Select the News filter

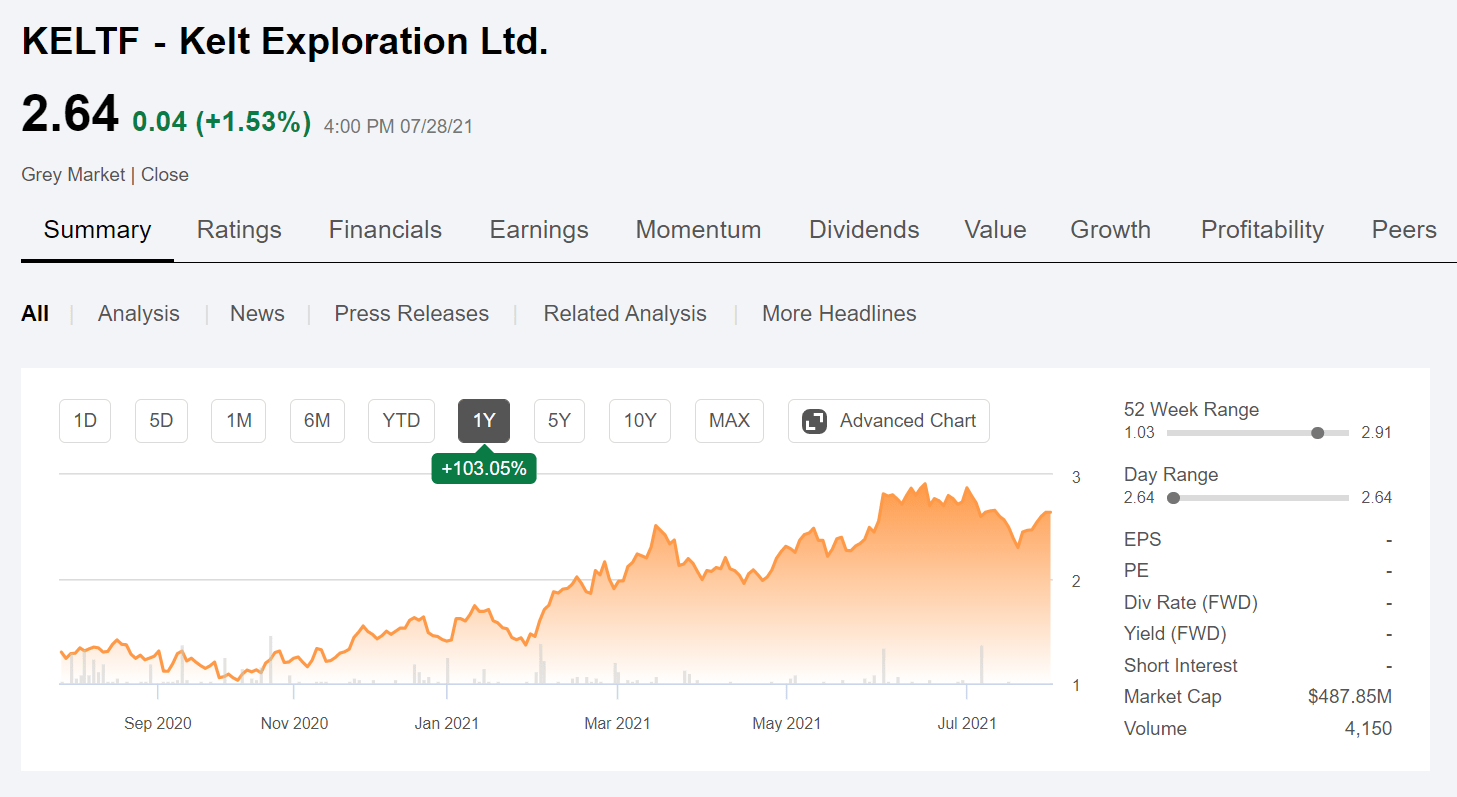pyautogui.click(x=257, y=313)
